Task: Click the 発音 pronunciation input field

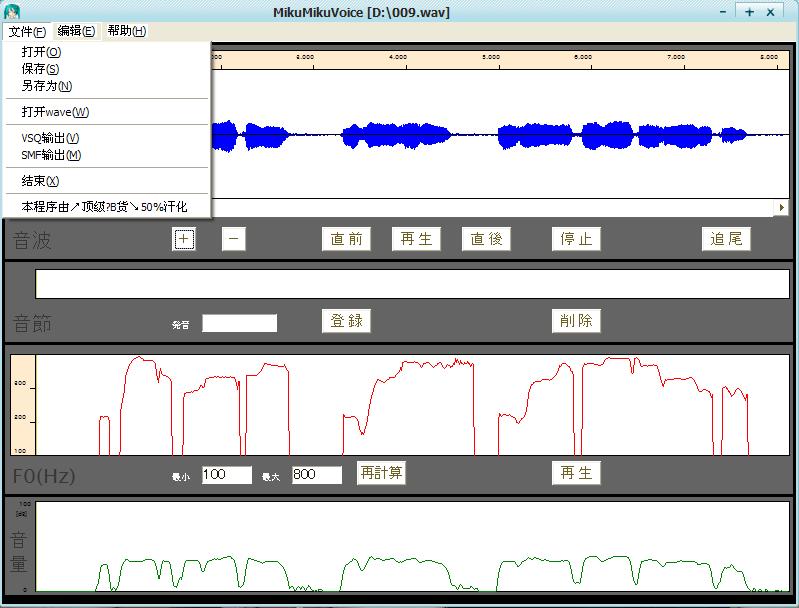Action: point(239,323)
